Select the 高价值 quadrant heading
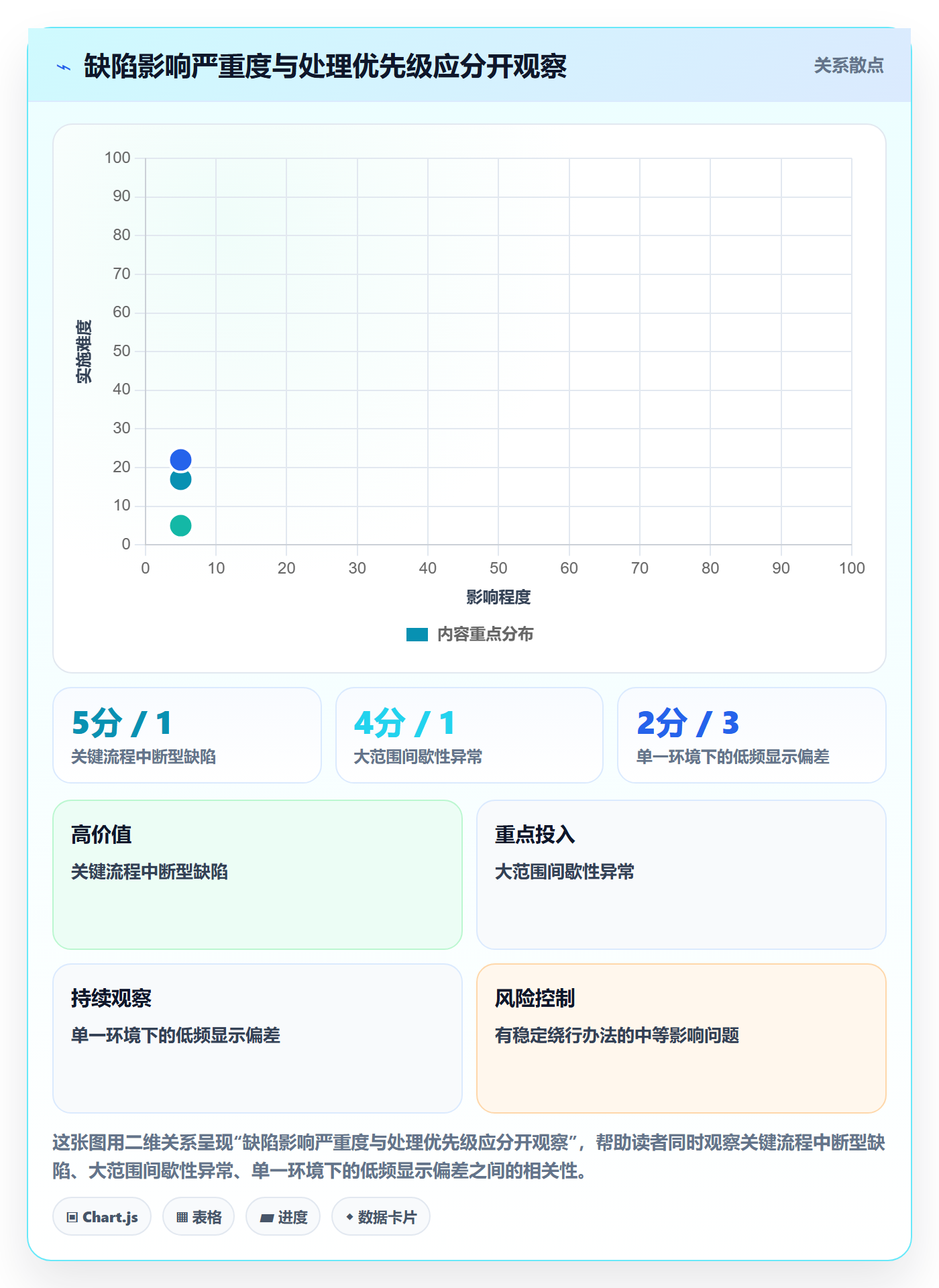Screen dimensions: 939x1288 (x=101, y=835)
